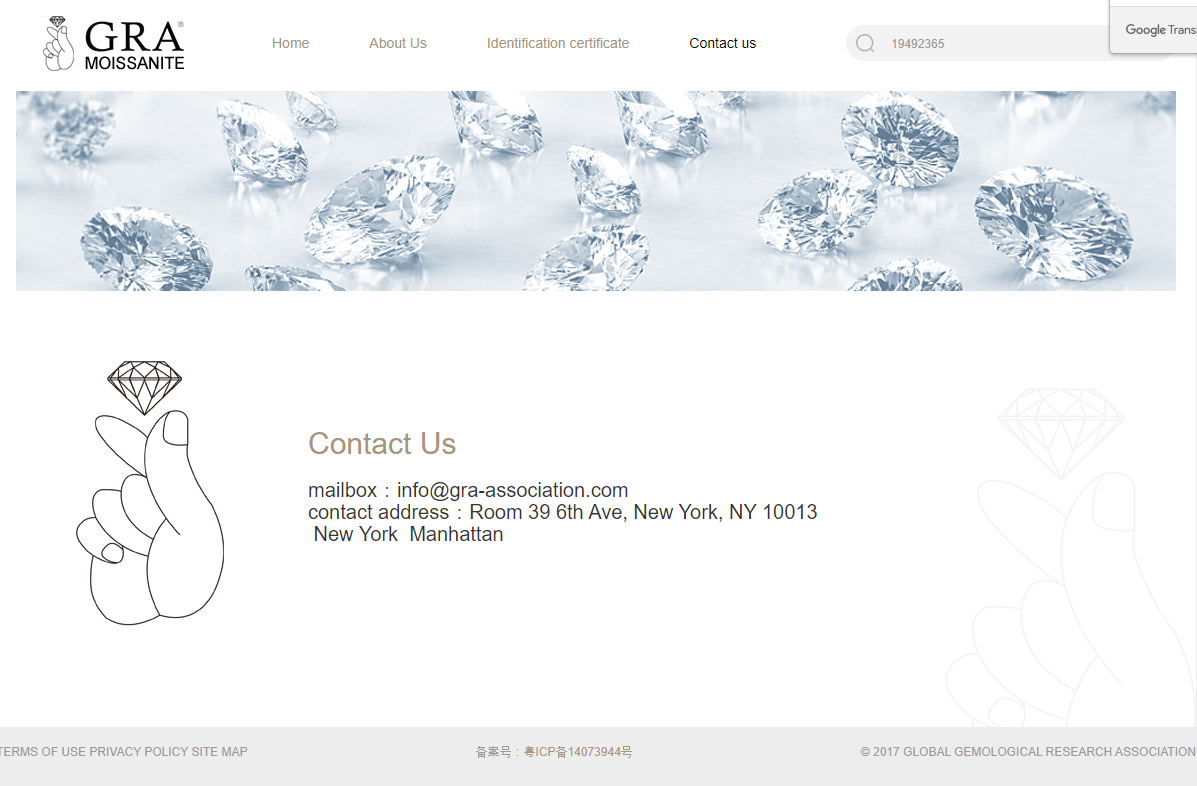Click the diamonds banner image
The height and width of the screenshot is (786, 1197).
tap(595, 191)
